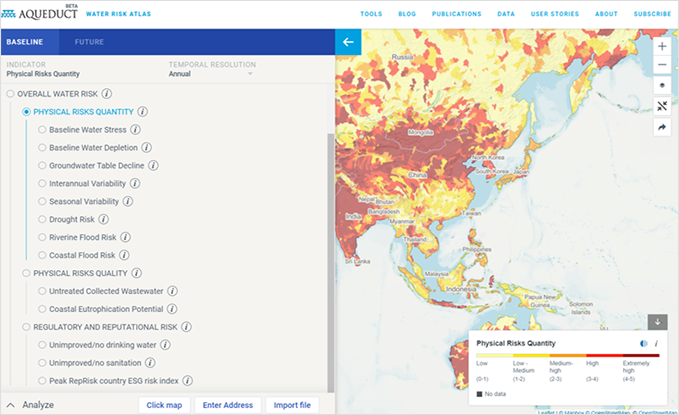Toggle the legend opacity icon
Viewport: 679px width, 415px height.
[642, 343]
